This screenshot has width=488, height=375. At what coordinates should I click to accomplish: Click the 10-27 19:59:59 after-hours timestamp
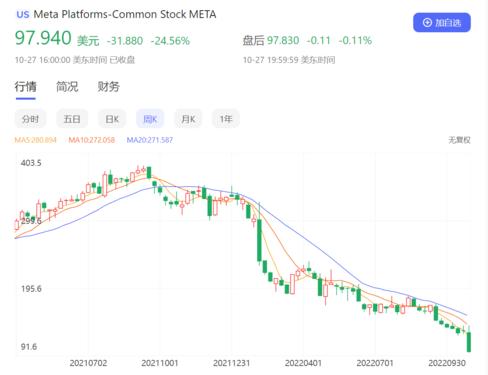click(289, 60)
